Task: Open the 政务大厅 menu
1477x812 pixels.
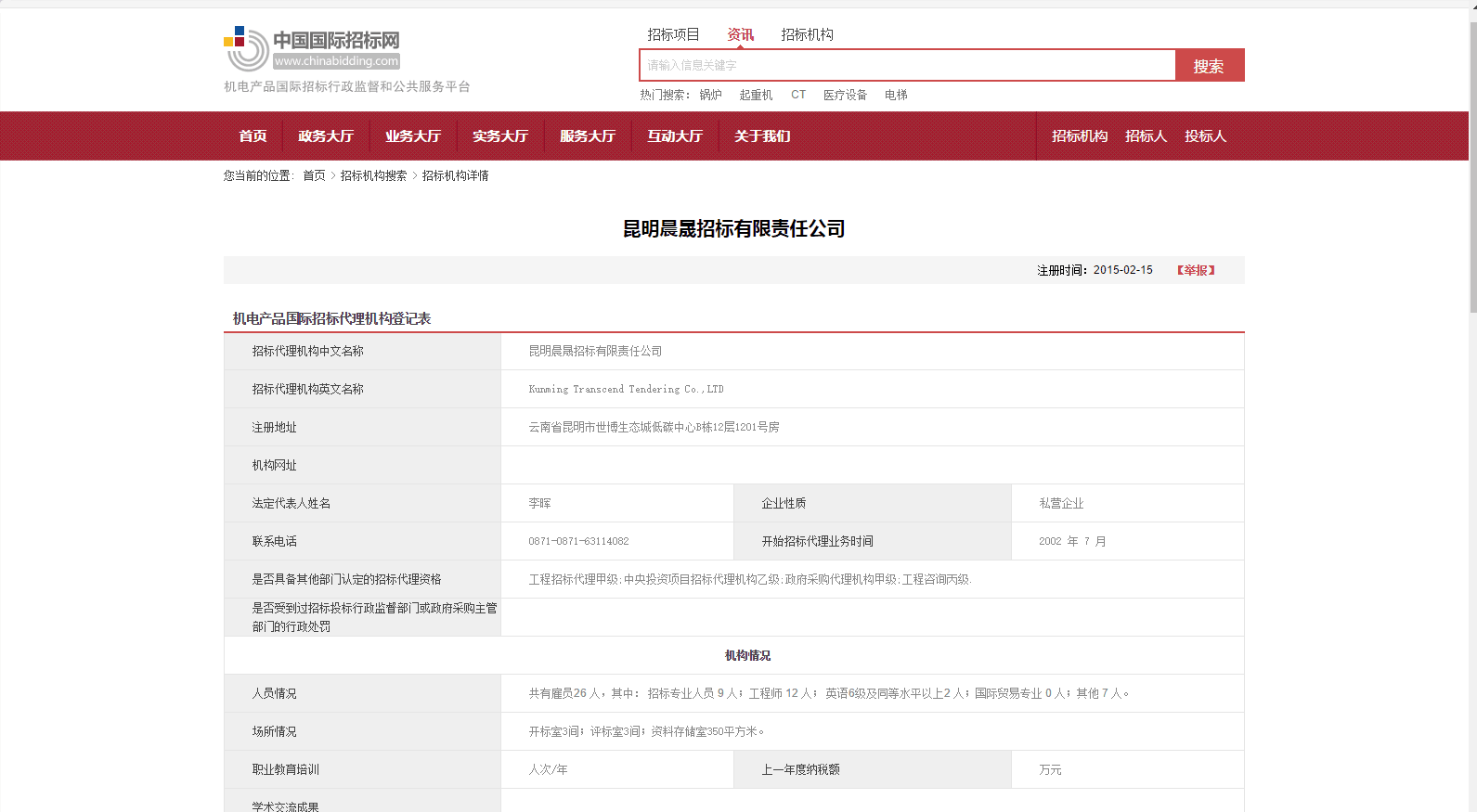Action: (x=326, y=136)
